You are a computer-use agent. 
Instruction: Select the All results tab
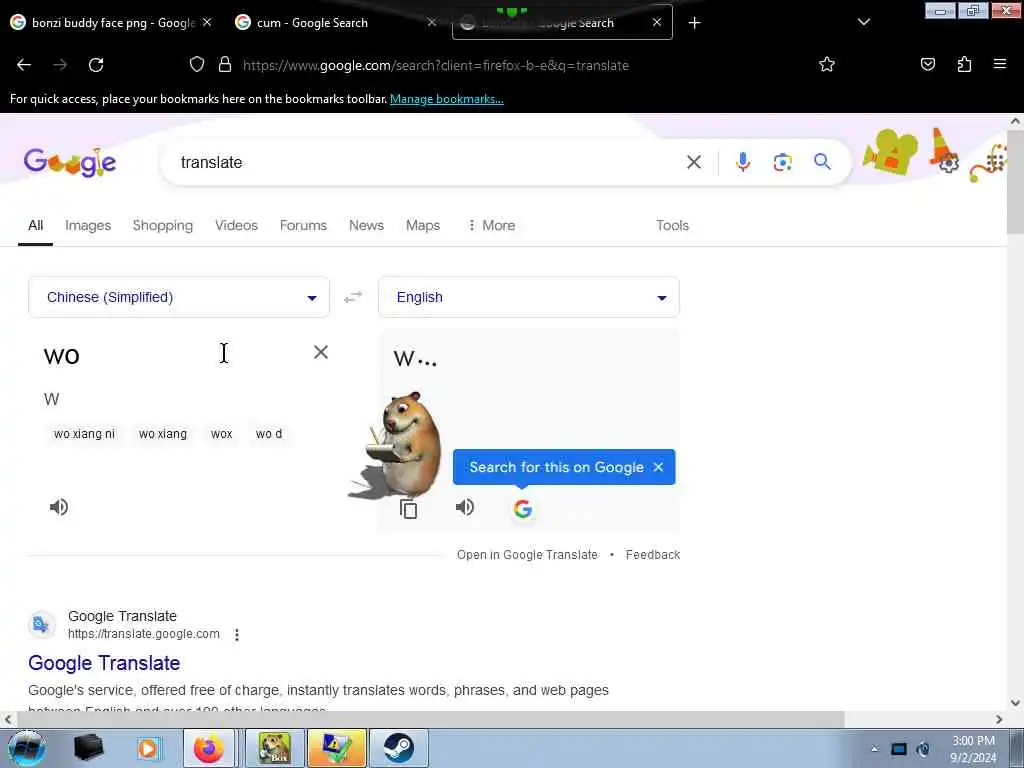point(35,225)
